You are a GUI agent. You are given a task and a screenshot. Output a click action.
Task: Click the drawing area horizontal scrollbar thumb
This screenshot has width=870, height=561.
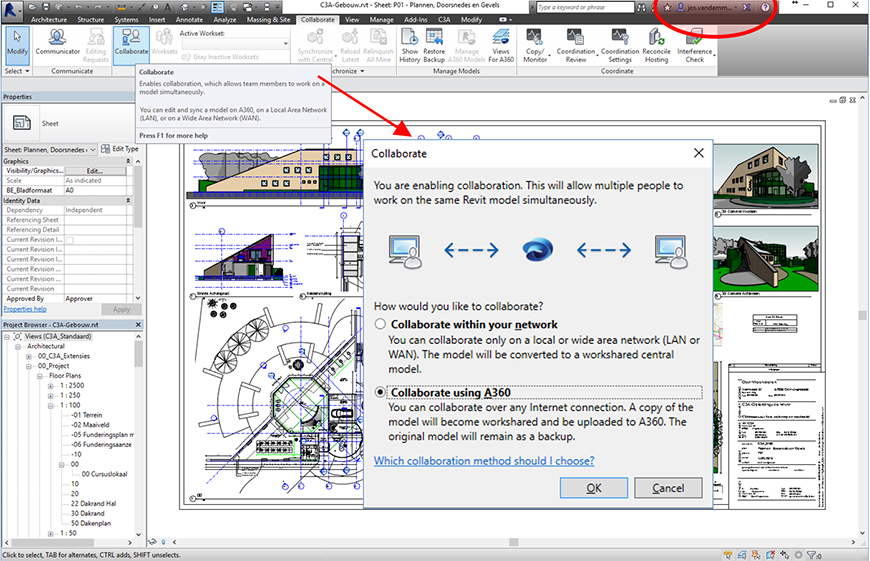tap(514, 542)
